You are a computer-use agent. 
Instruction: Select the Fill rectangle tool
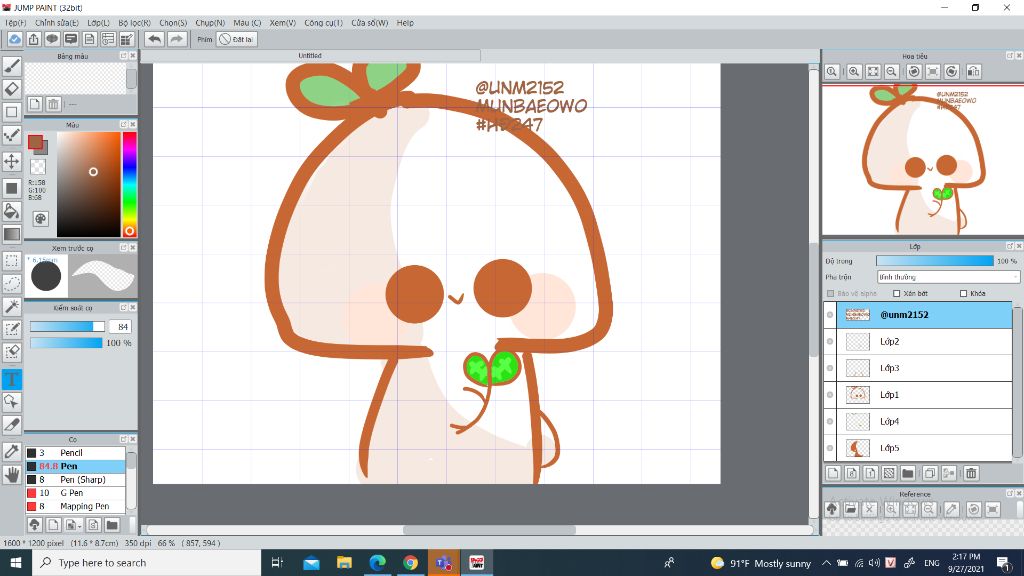12,188
